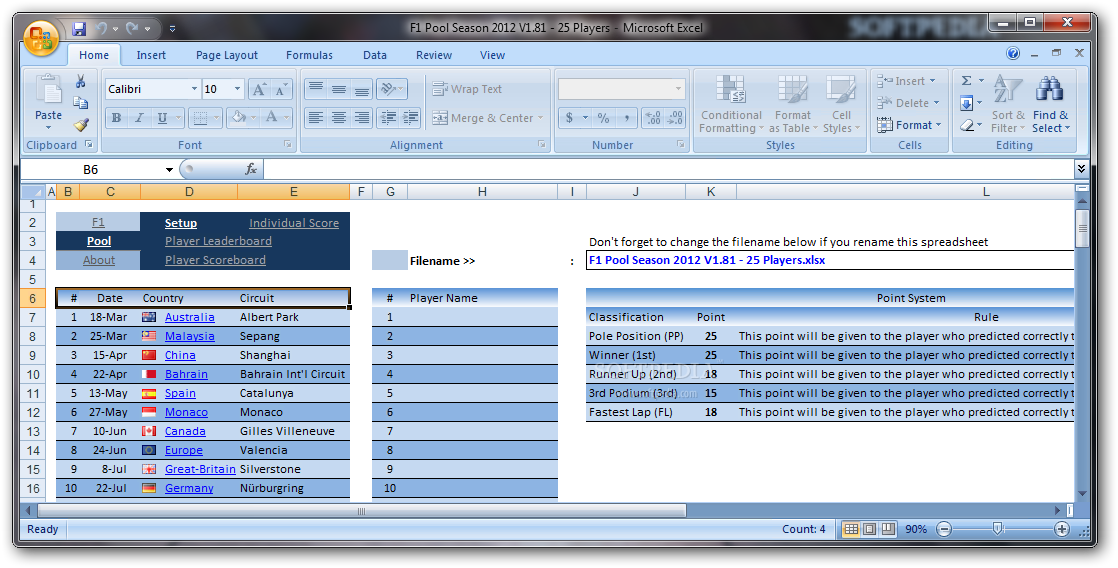Increase the cell indent
1118x568 pixels.
[x=411, y=118]
